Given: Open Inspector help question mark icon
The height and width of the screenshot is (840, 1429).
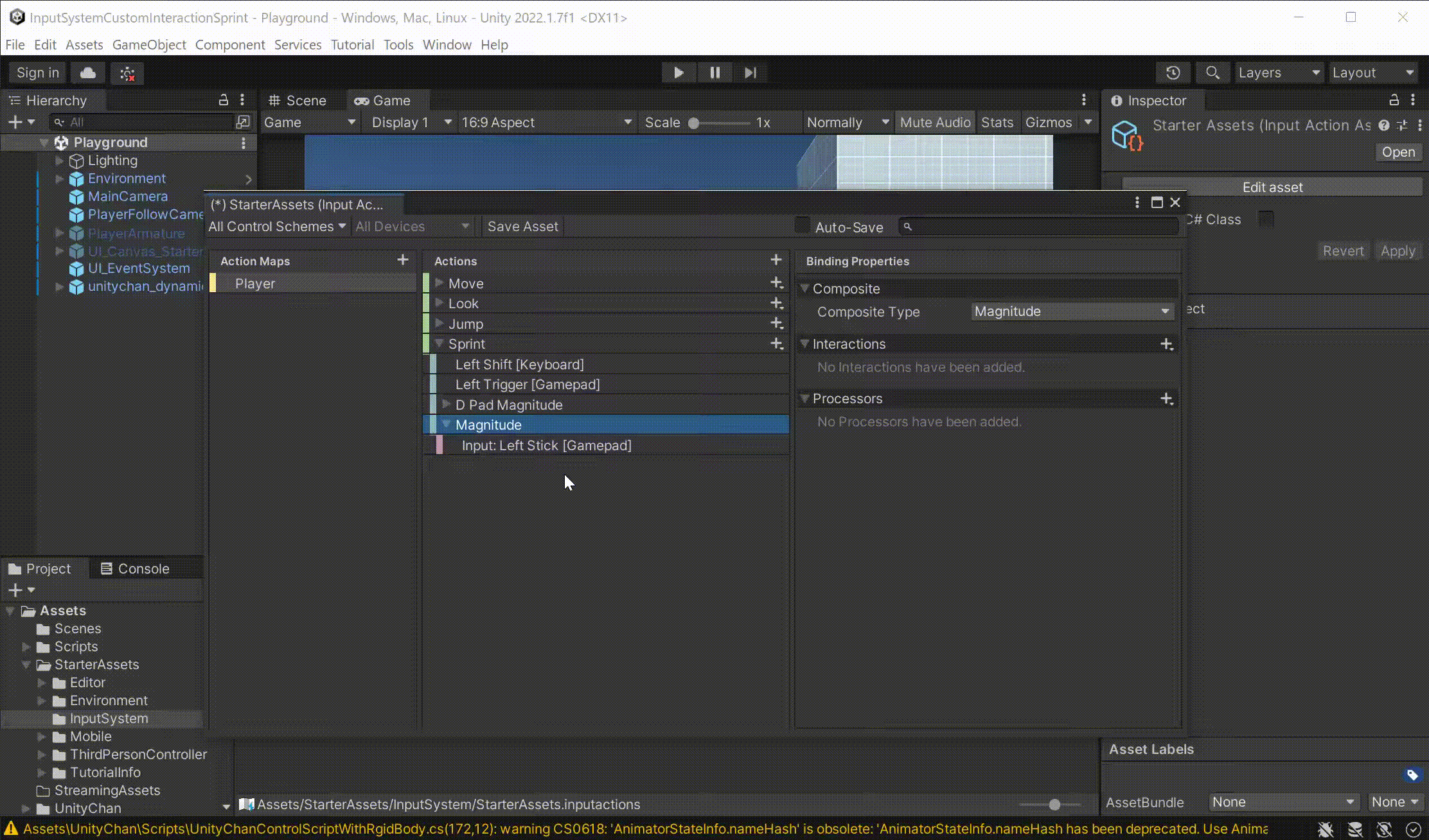Looking at the screenshot, I should (1384, 125).
